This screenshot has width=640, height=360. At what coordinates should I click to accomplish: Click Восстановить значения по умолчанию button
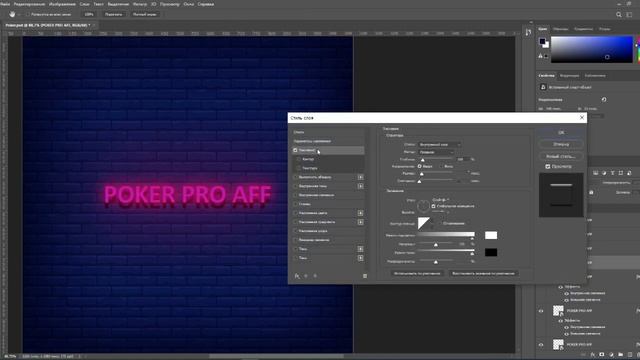pos(483,273)
